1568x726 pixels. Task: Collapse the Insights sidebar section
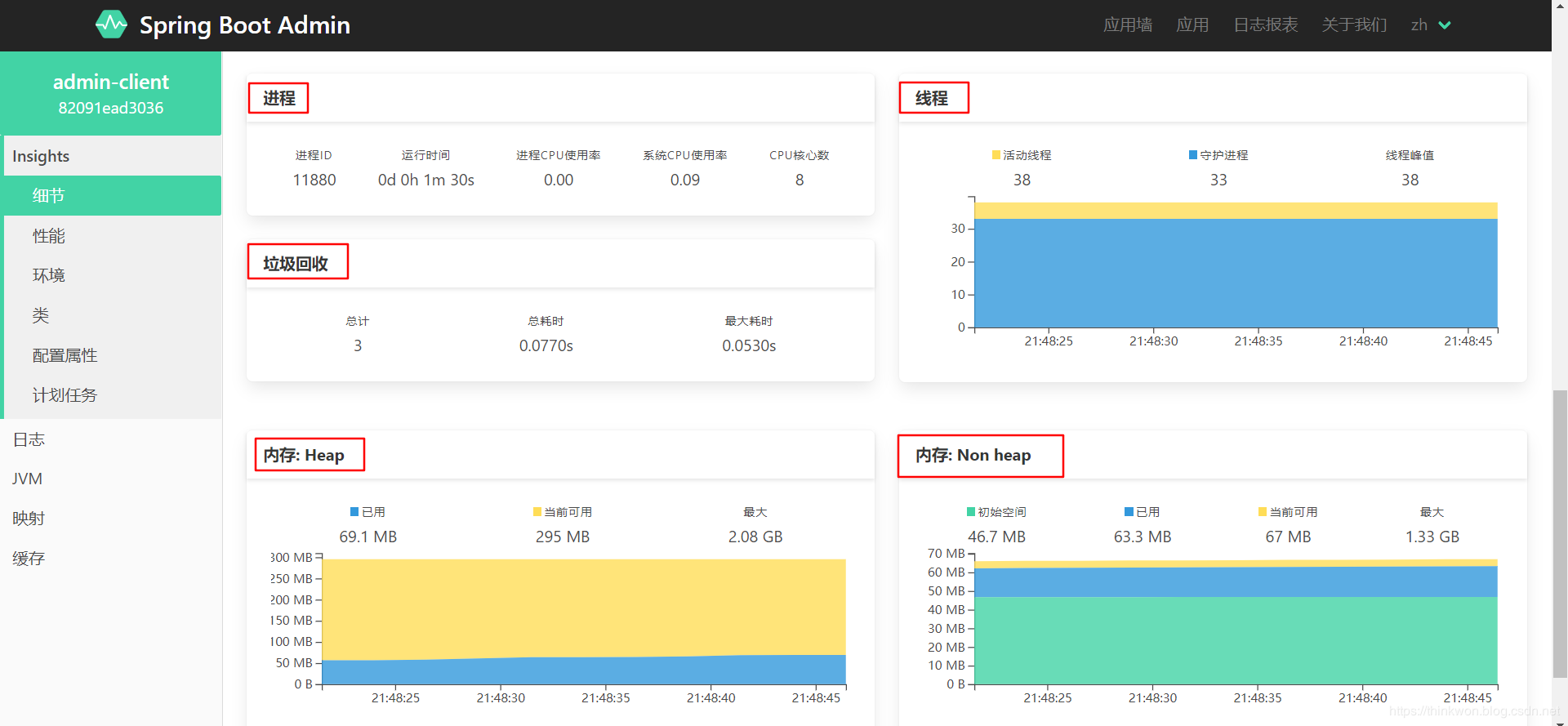tap(41, 156)
